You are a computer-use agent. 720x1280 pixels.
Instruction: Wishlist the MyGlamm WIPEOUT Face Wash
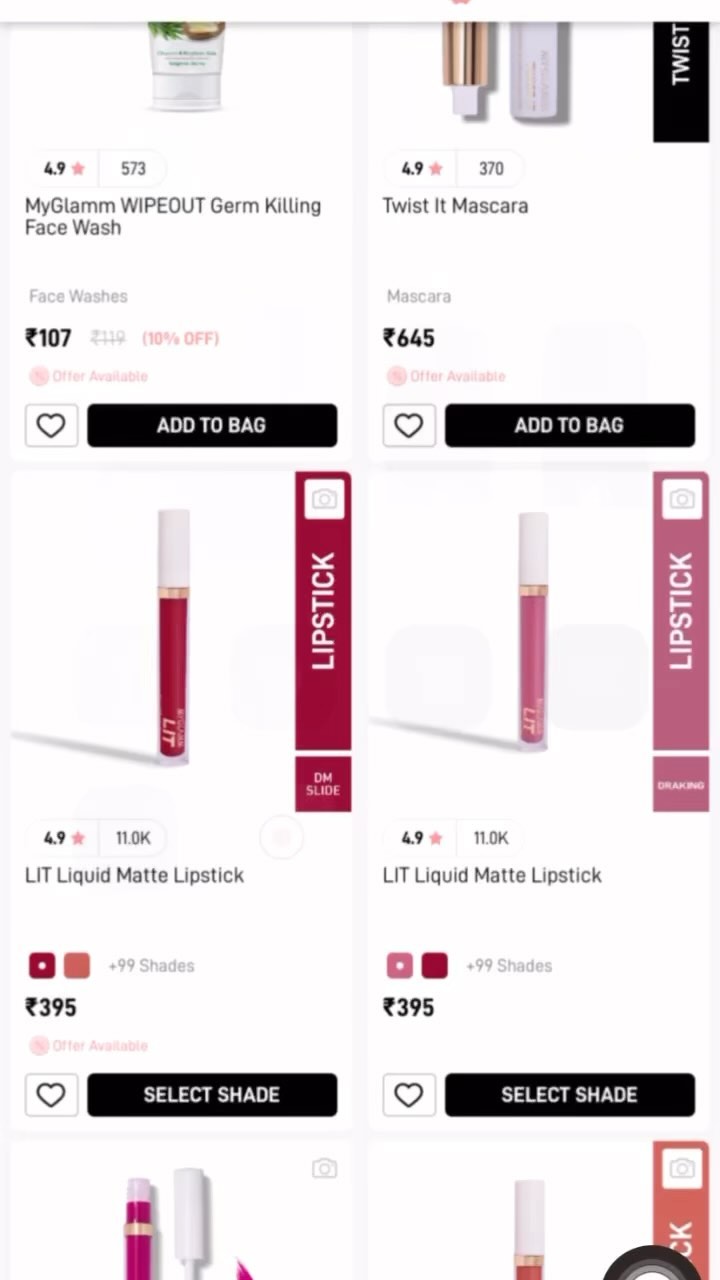(51, 426)
